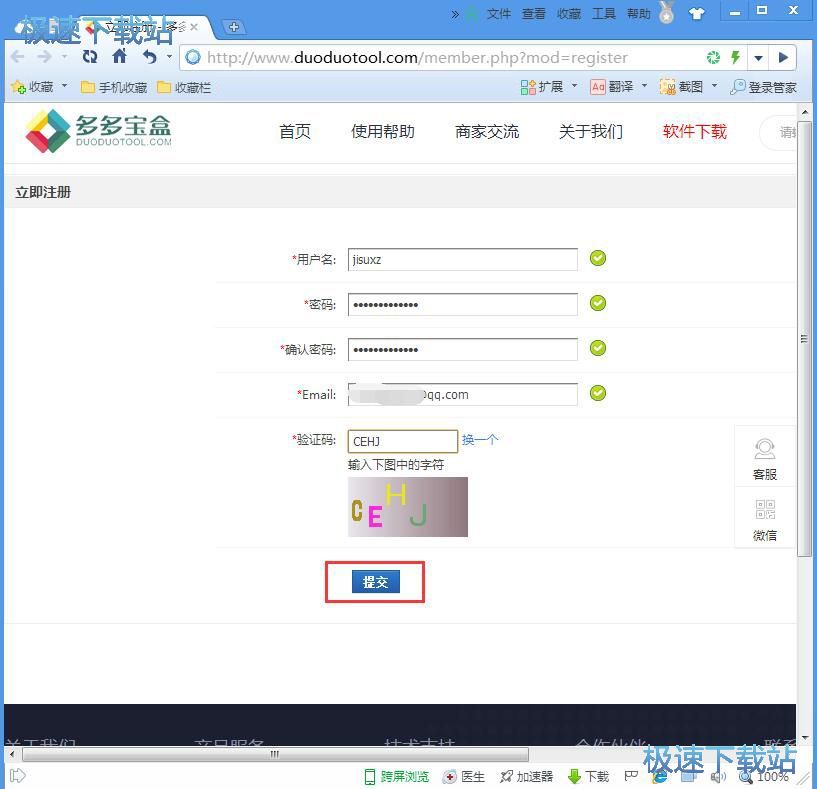The height and width of the screenshot is (789, 817).
Task: Click the 截图 screenshot button
Action: coord(681,87)
